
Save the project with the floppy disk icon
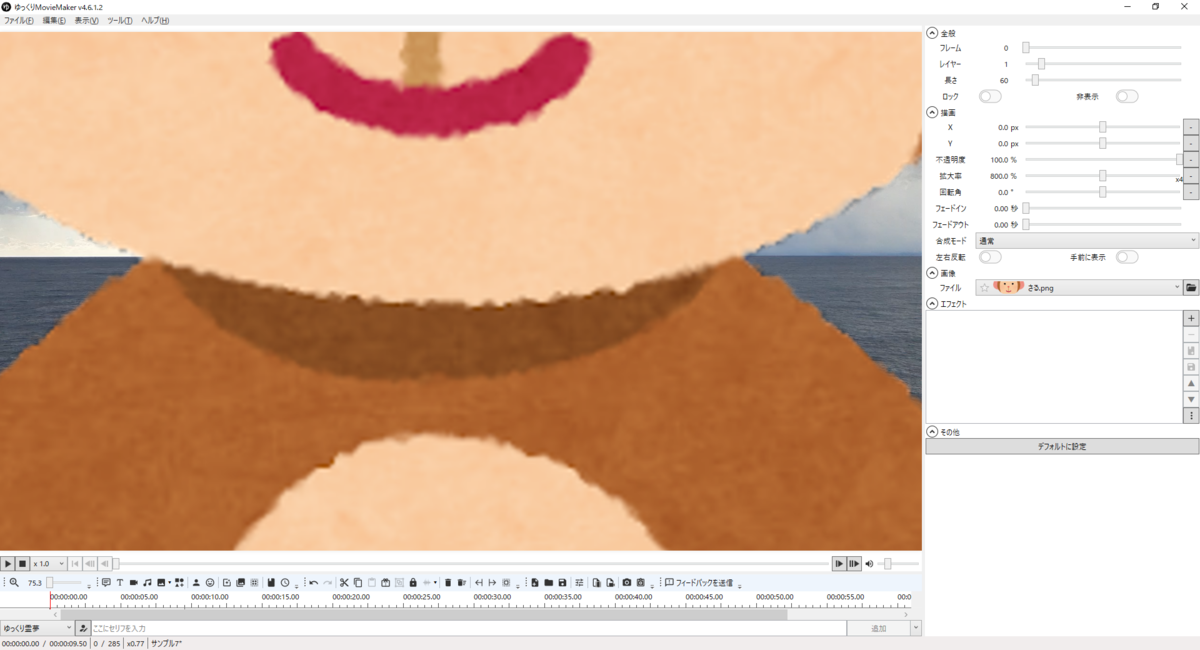[x=563, y=582]
